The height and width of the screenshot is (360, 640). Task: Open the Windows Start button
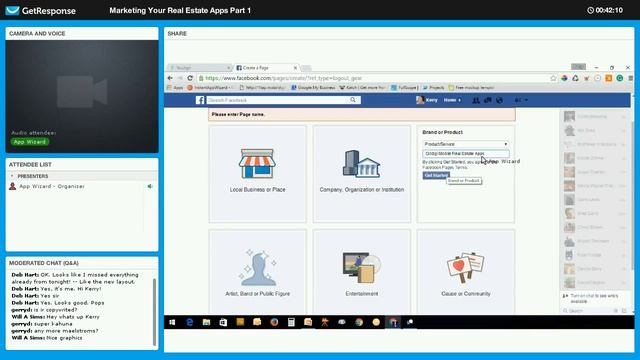172,322
